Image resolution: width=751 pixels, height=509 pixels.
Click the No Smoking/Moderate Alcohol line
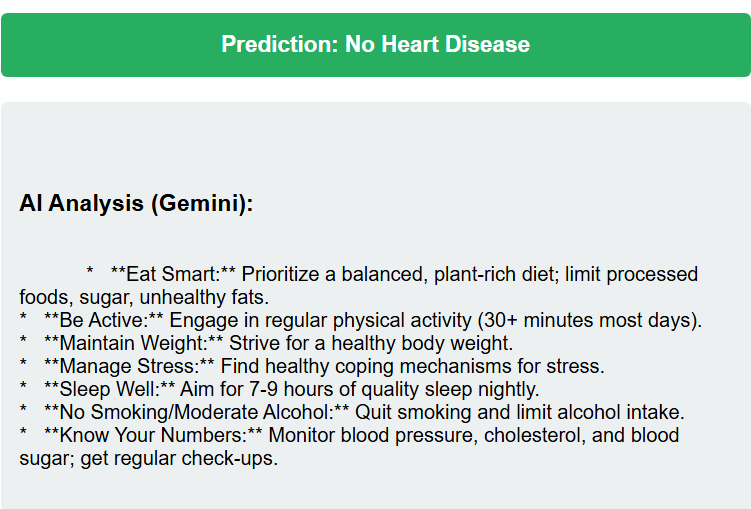click(352, 412)
